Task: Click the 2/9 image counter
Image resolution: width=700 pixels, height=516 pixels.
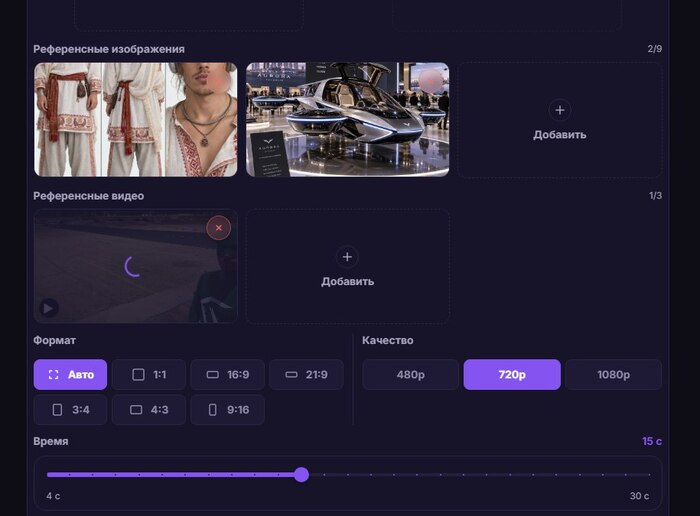Action: pyautogui.click(x=654, y=49)
